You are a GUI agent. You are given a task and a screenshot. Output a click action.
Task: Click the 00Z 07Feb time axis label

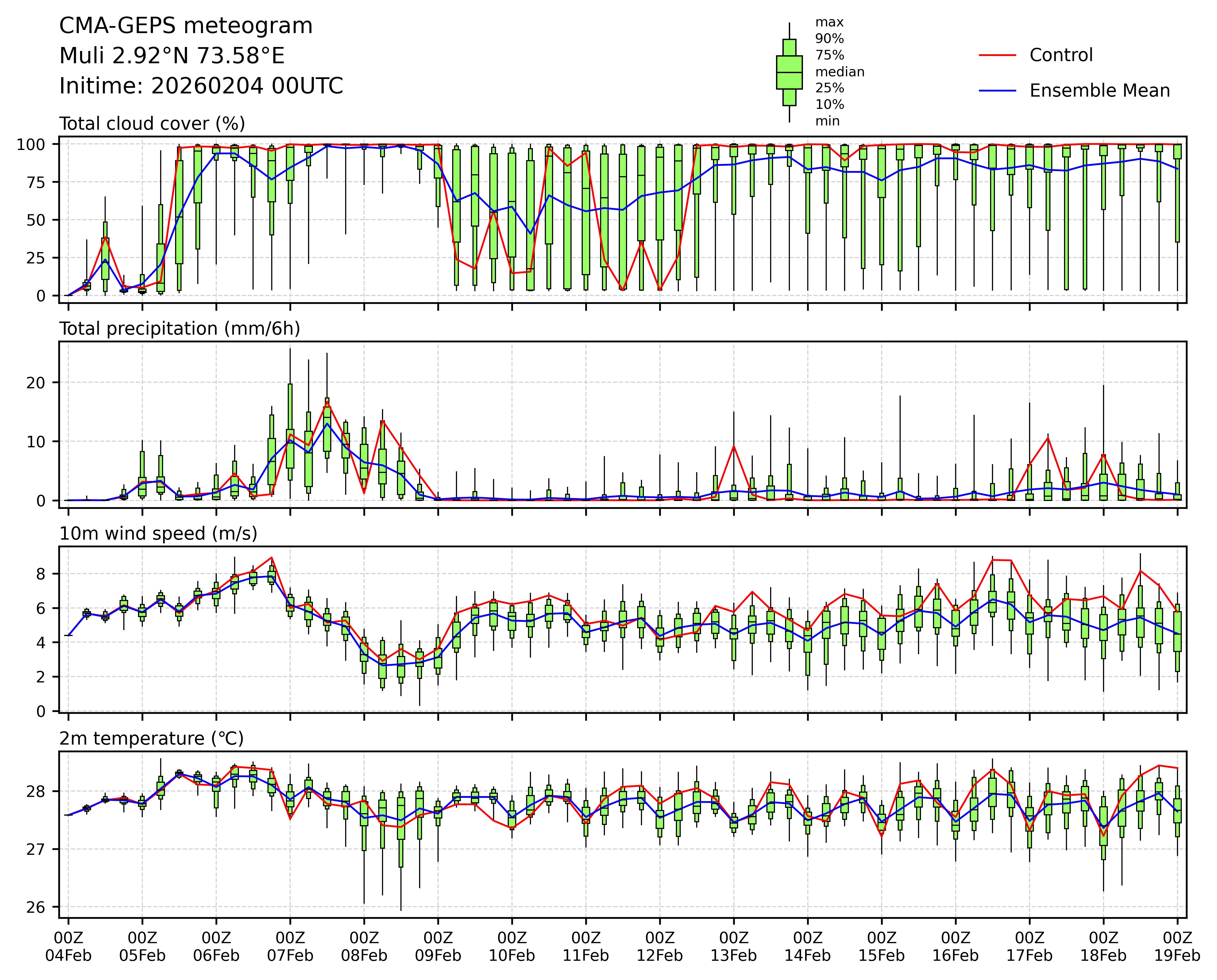[x=290, y=947]
